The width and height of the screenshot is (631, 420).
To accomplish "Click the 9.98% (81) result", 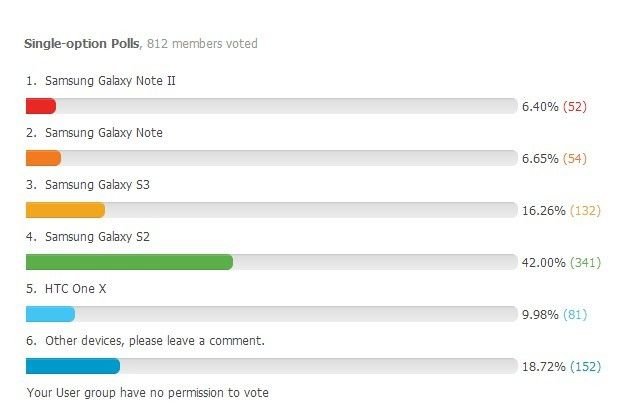I will point(554,314).
